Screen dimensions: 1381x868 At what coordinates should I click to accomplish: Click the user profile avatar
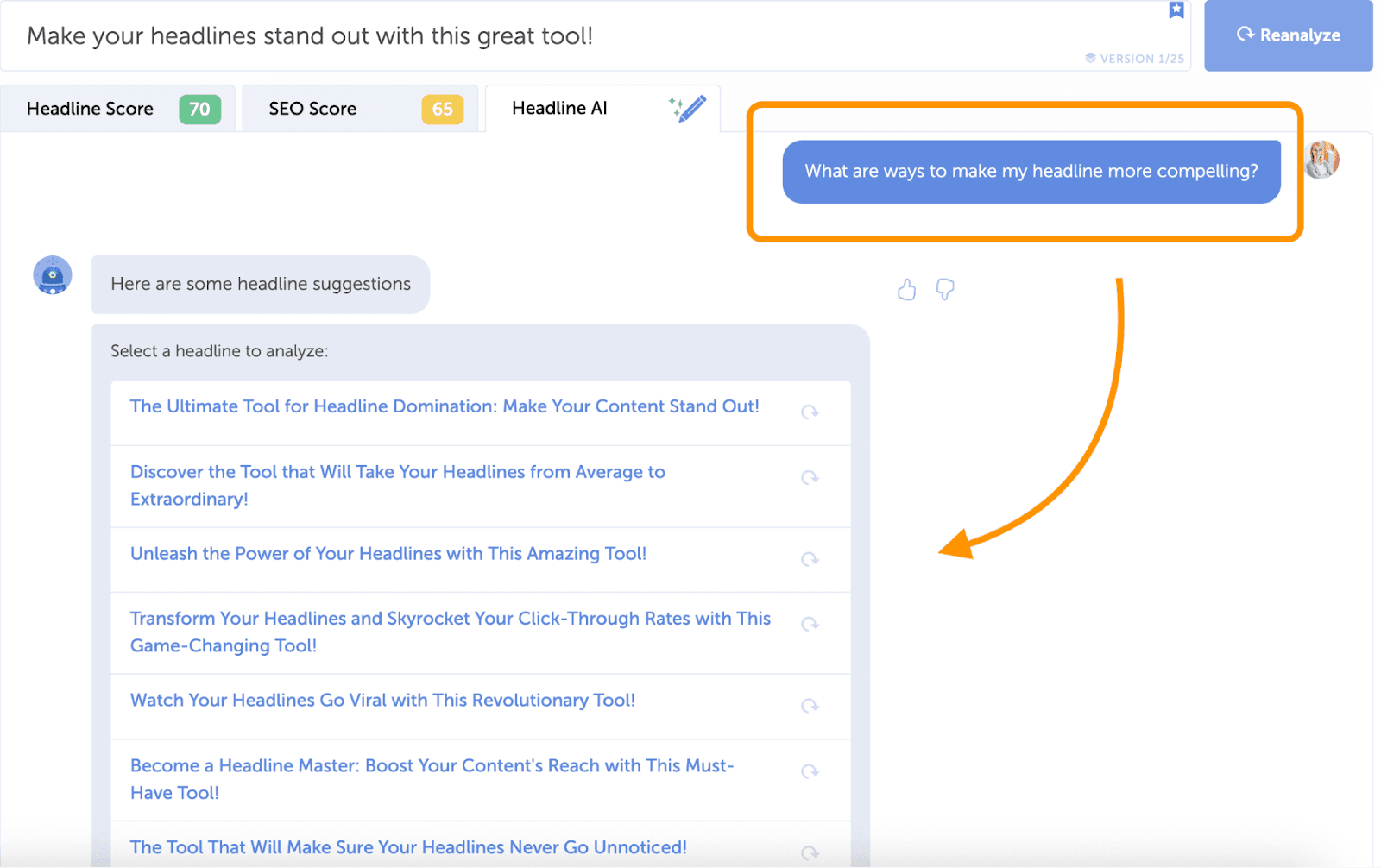(x=1322, y=160)
